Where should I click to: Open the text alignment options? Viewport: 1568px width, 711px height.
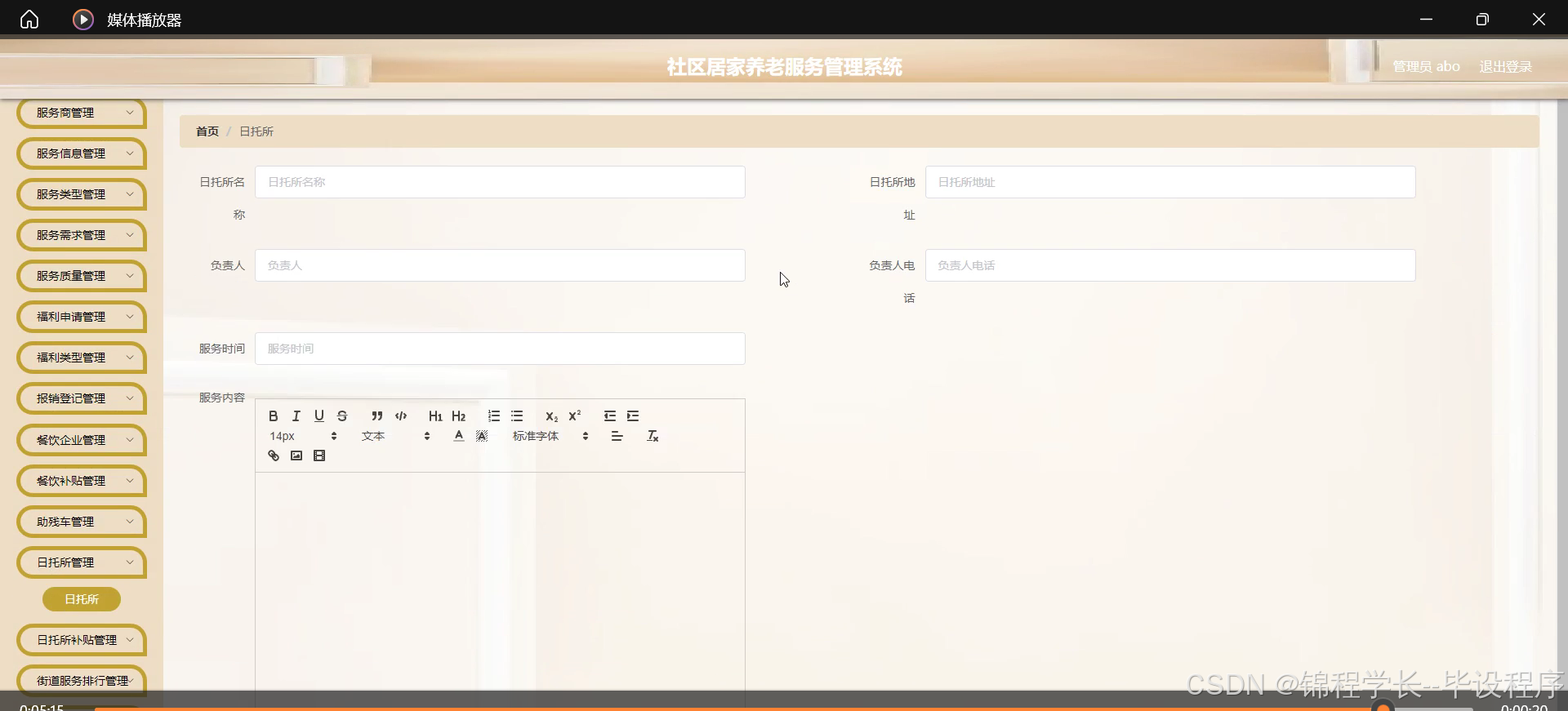617,436
